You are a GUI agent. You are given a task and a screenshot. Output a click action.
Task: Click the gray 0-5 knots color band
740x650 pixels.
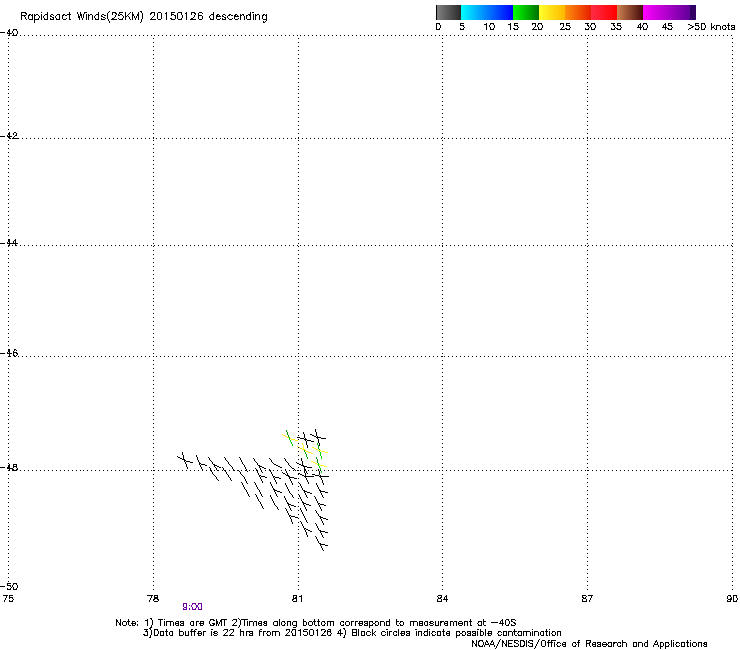click(x=448, y=12)
